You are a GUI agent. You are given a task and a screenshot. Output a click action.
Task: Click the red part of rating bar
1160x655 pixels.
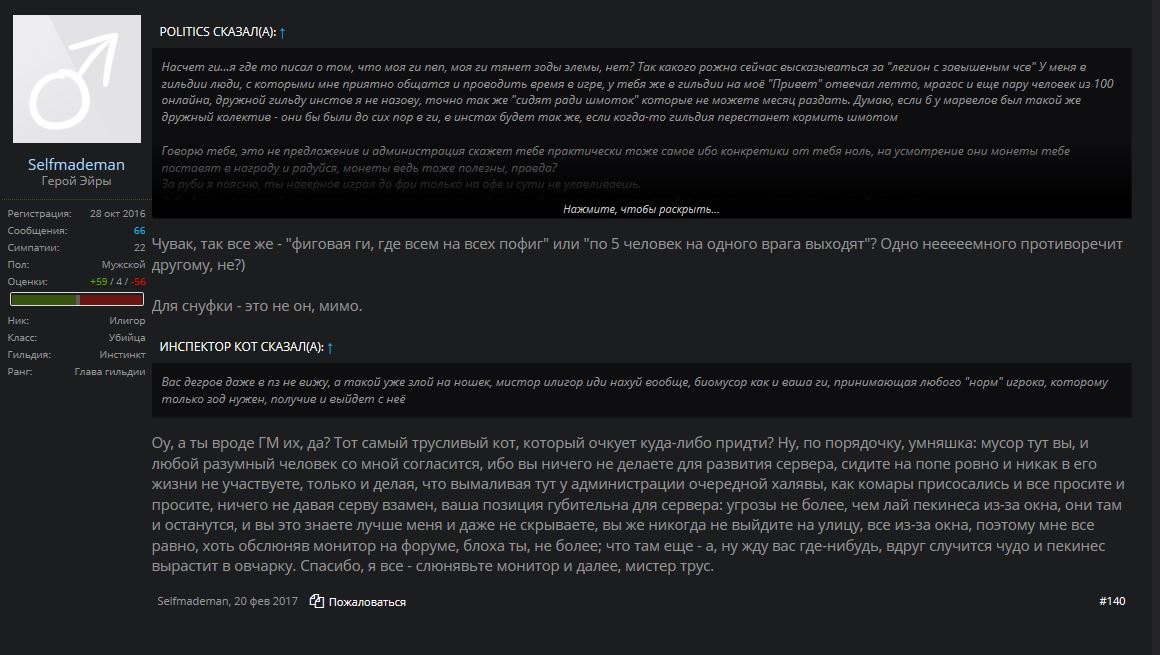point(111,299)
